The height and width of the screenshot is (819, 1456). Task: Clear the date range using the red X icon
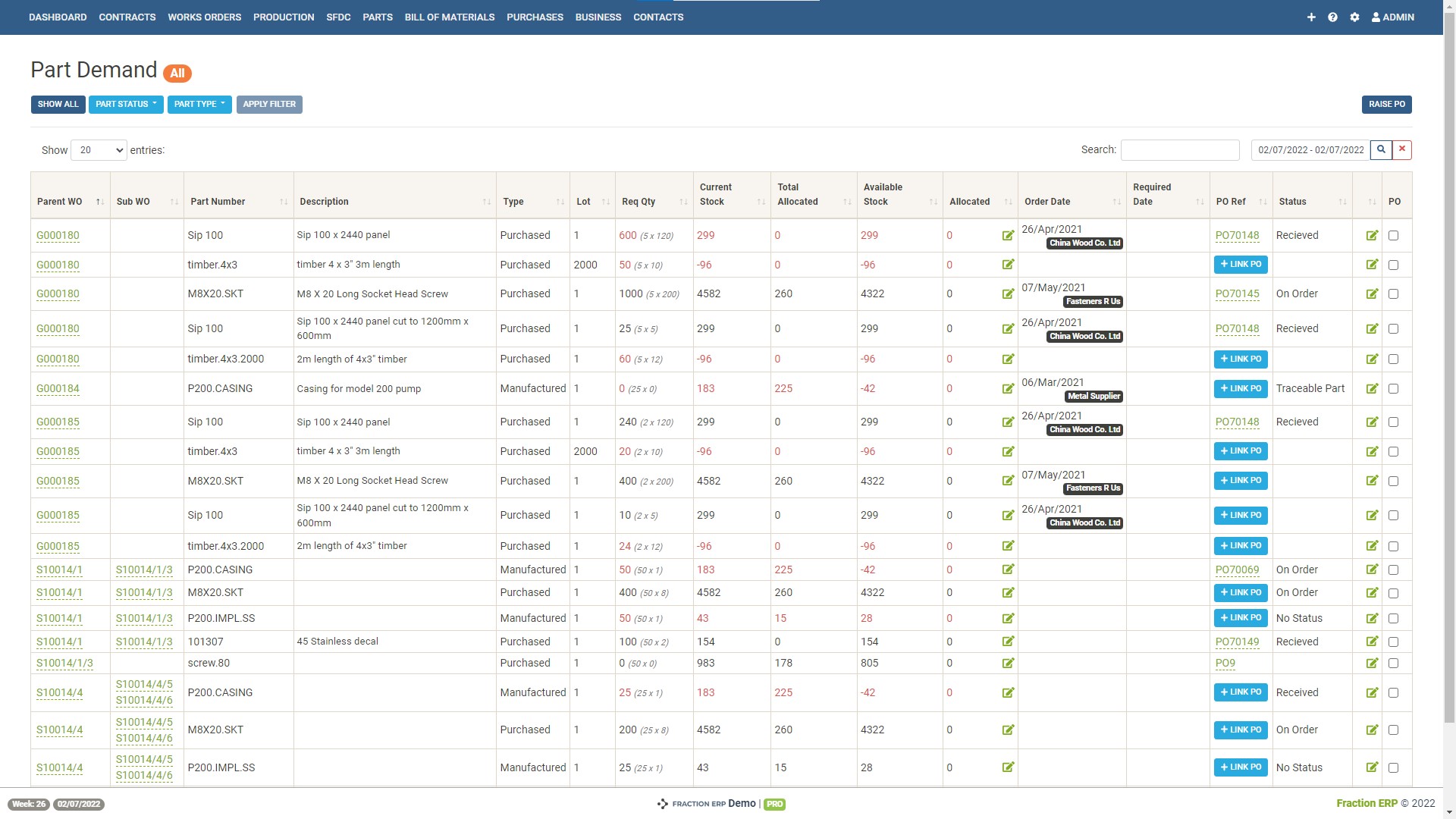(1401, 149)
